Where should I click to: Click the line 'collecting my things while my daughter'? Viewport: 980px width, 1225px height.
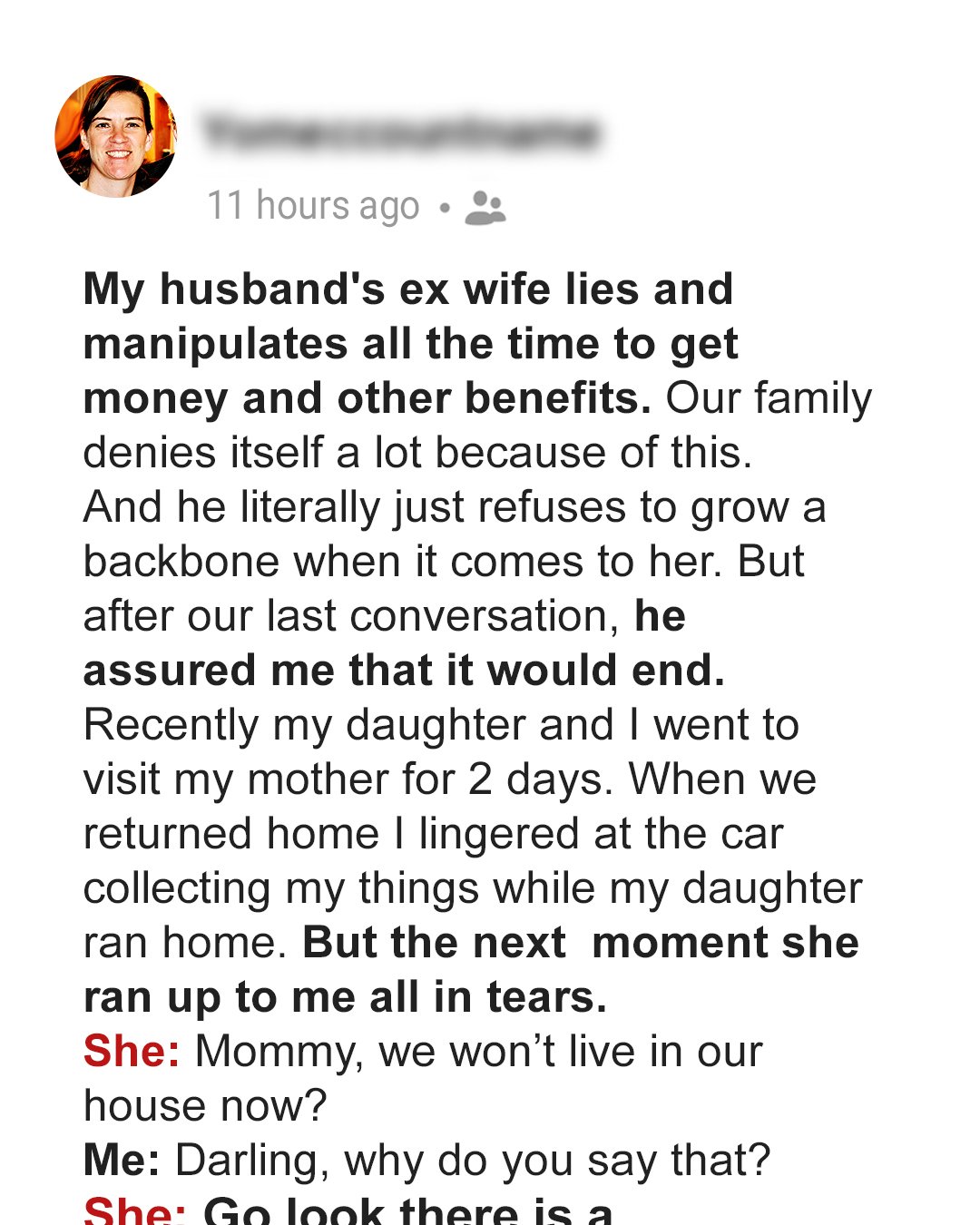tap(472, 888)
